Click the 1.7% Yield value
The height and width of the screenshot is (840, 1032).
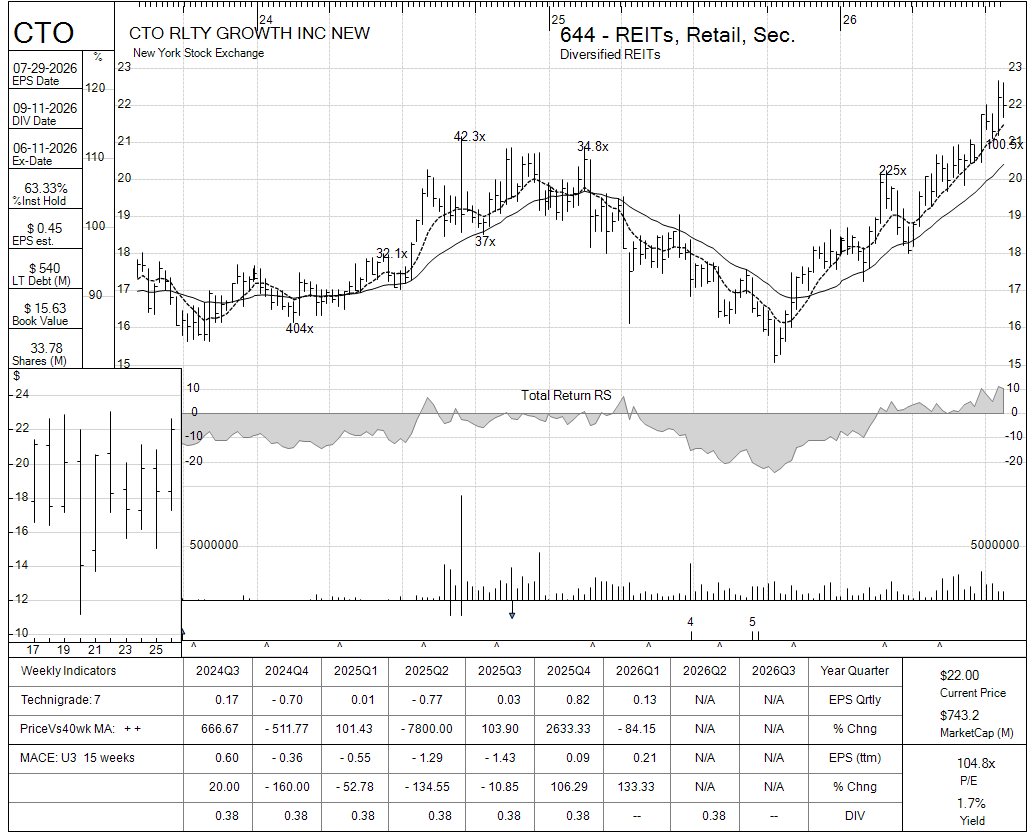971,804
